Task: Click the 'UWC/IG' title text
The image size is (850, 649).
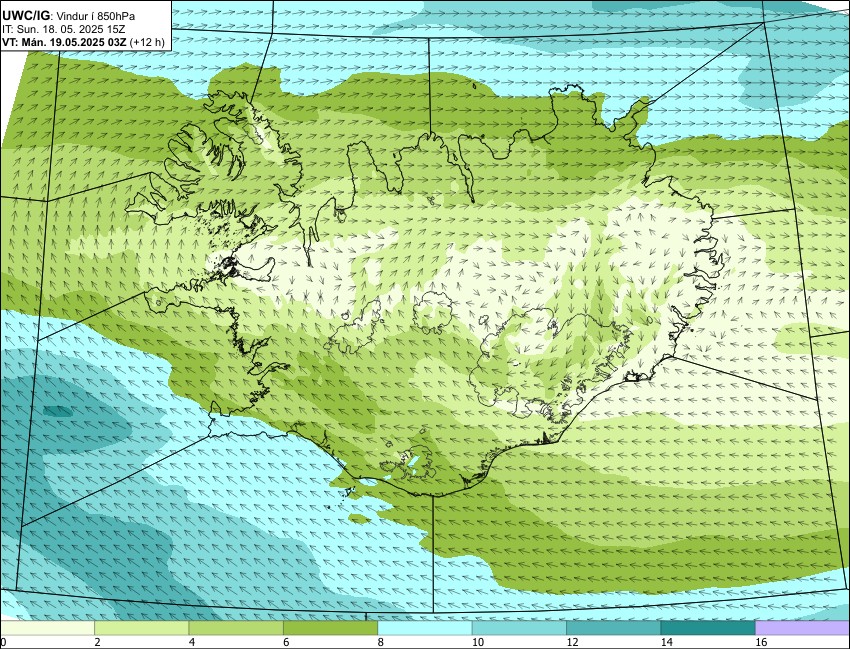Action: (x=25, y=16)
